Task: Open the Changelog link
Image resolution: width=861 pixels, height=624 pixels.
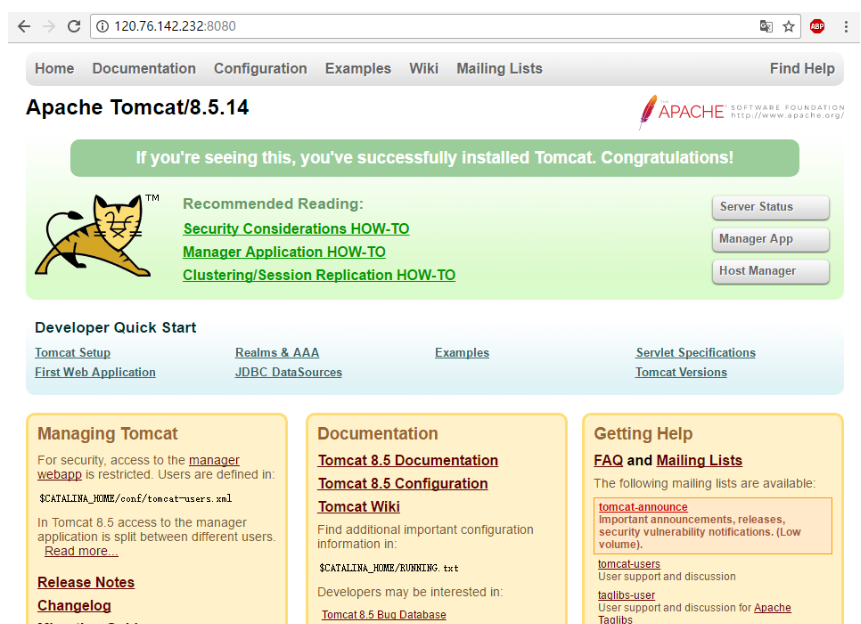Action: point(74,605)
